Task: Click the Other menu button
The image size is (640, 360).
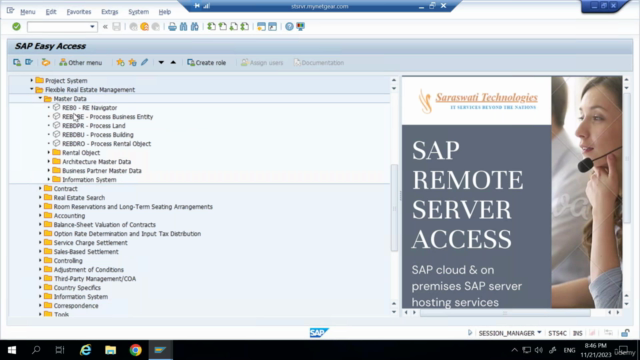Action: [x=80, y=62]
